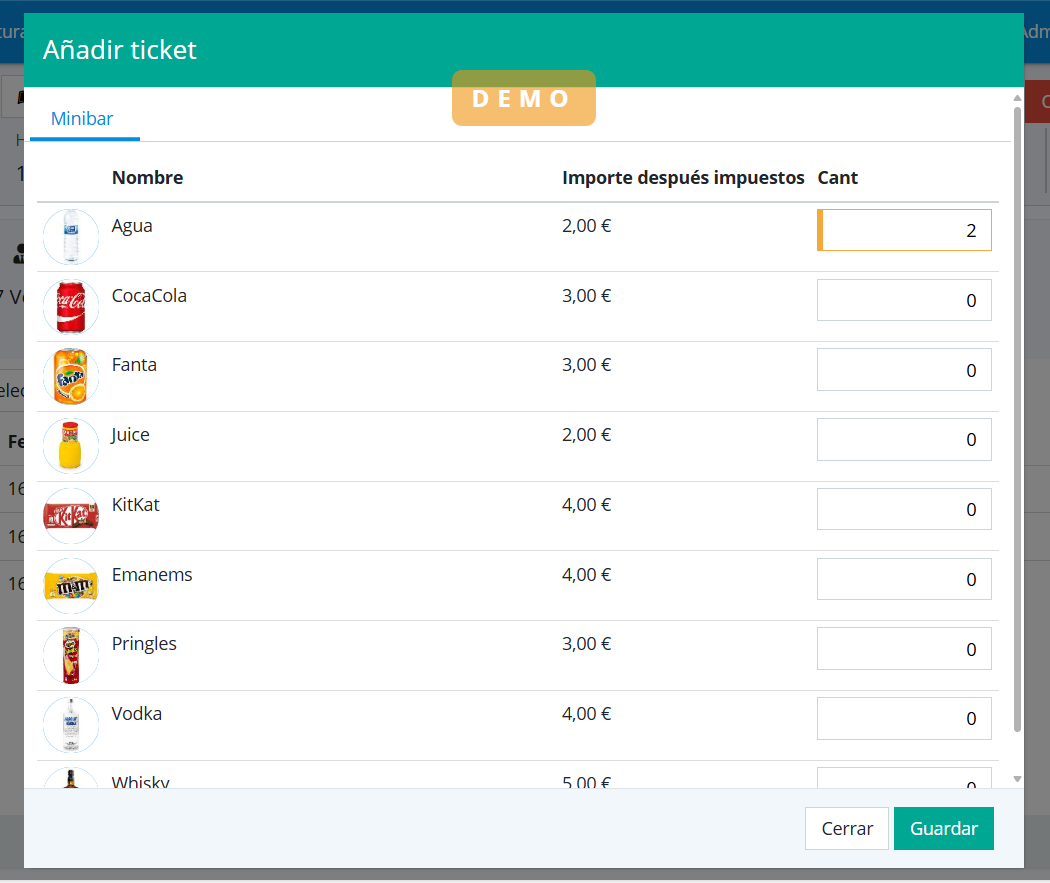1050x883 pixels.
Task: Select the Fanta quantity input
Action: tap(904, 370)
